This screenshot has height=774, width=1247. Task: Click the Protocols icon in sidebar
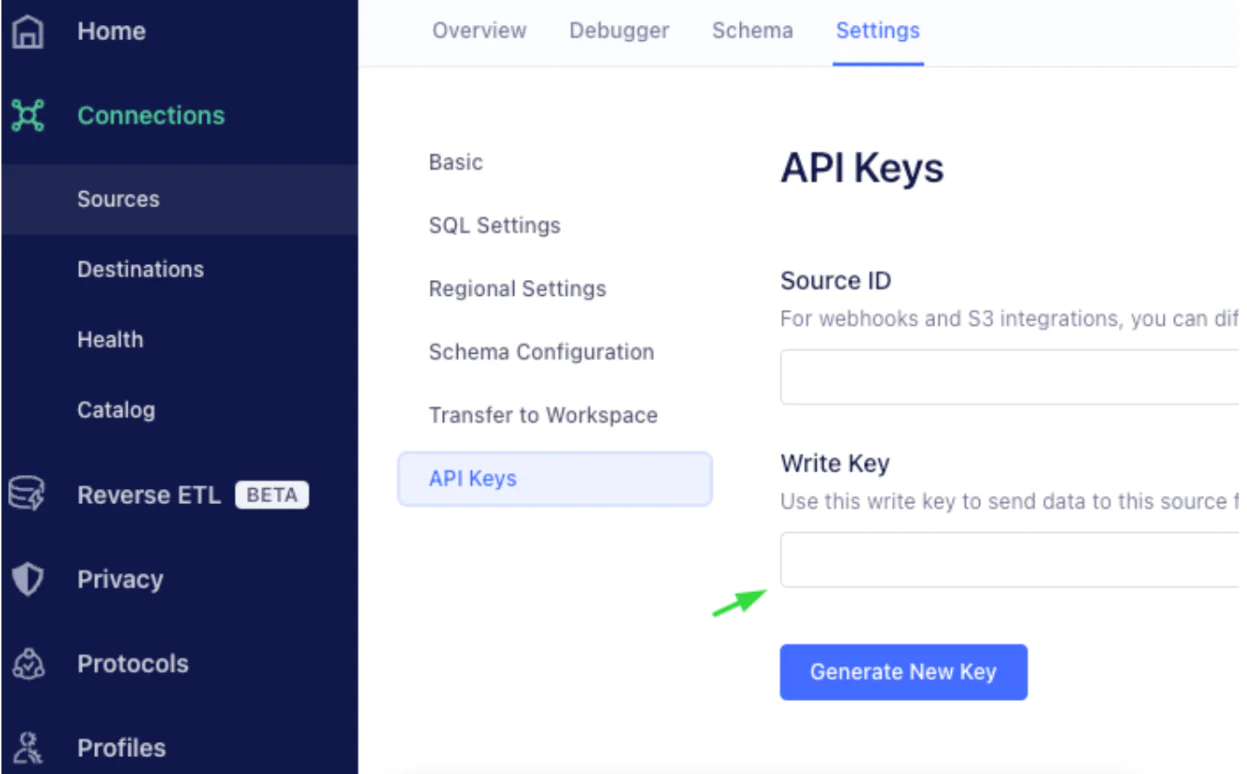[x=28, y=664]
